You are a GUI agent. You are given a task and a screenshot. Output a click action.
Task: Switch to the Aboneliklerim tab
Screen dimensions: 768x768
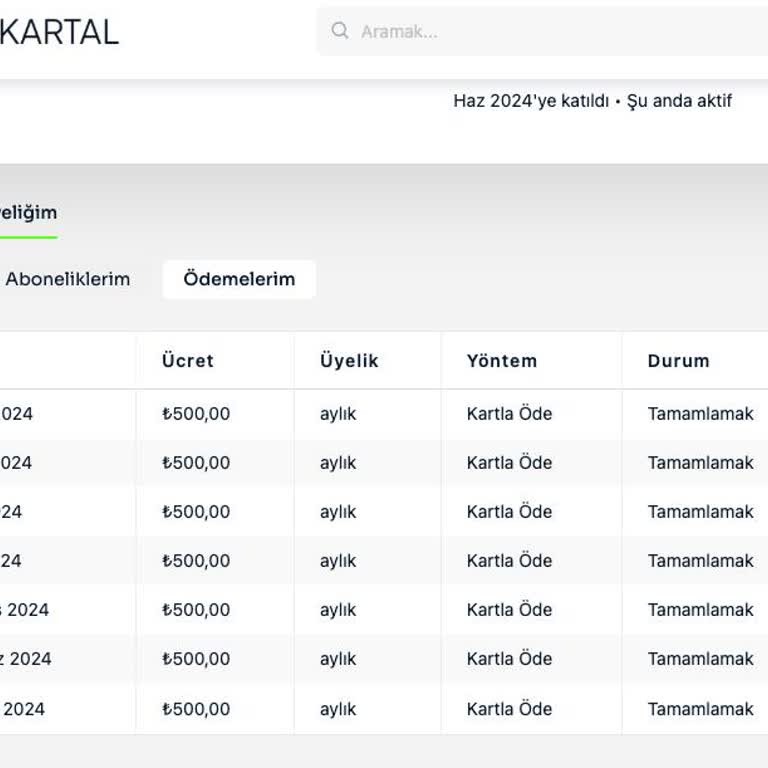(x=68, y=279)
